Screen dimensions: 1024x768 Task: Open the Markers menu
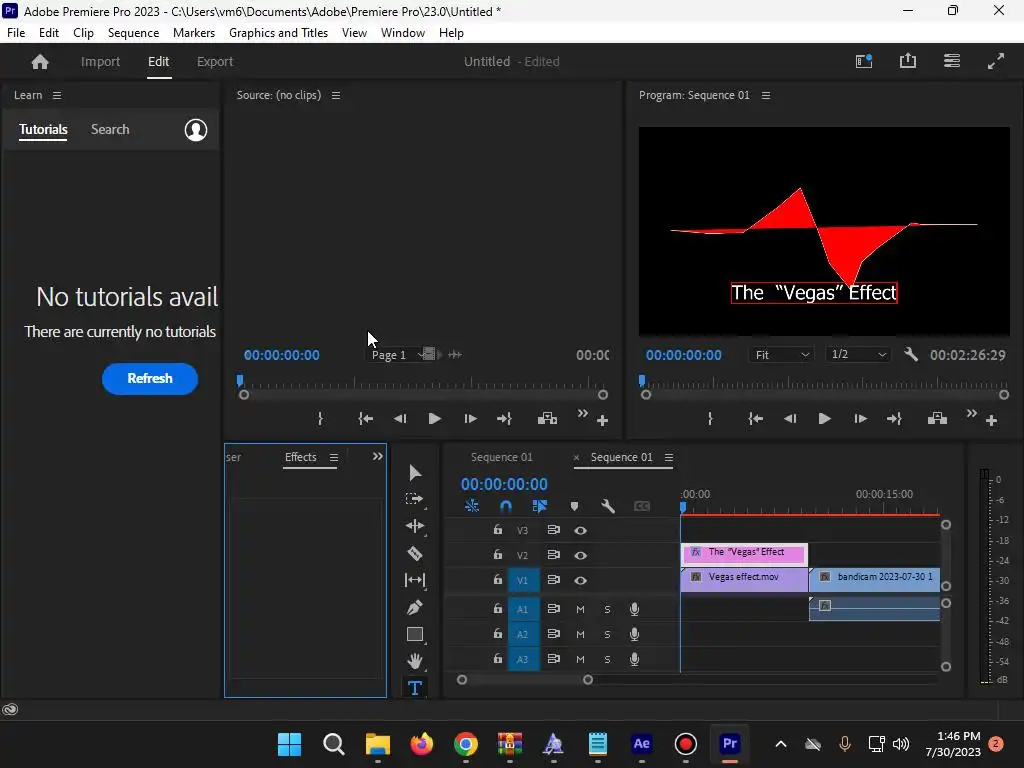point(194,33)
